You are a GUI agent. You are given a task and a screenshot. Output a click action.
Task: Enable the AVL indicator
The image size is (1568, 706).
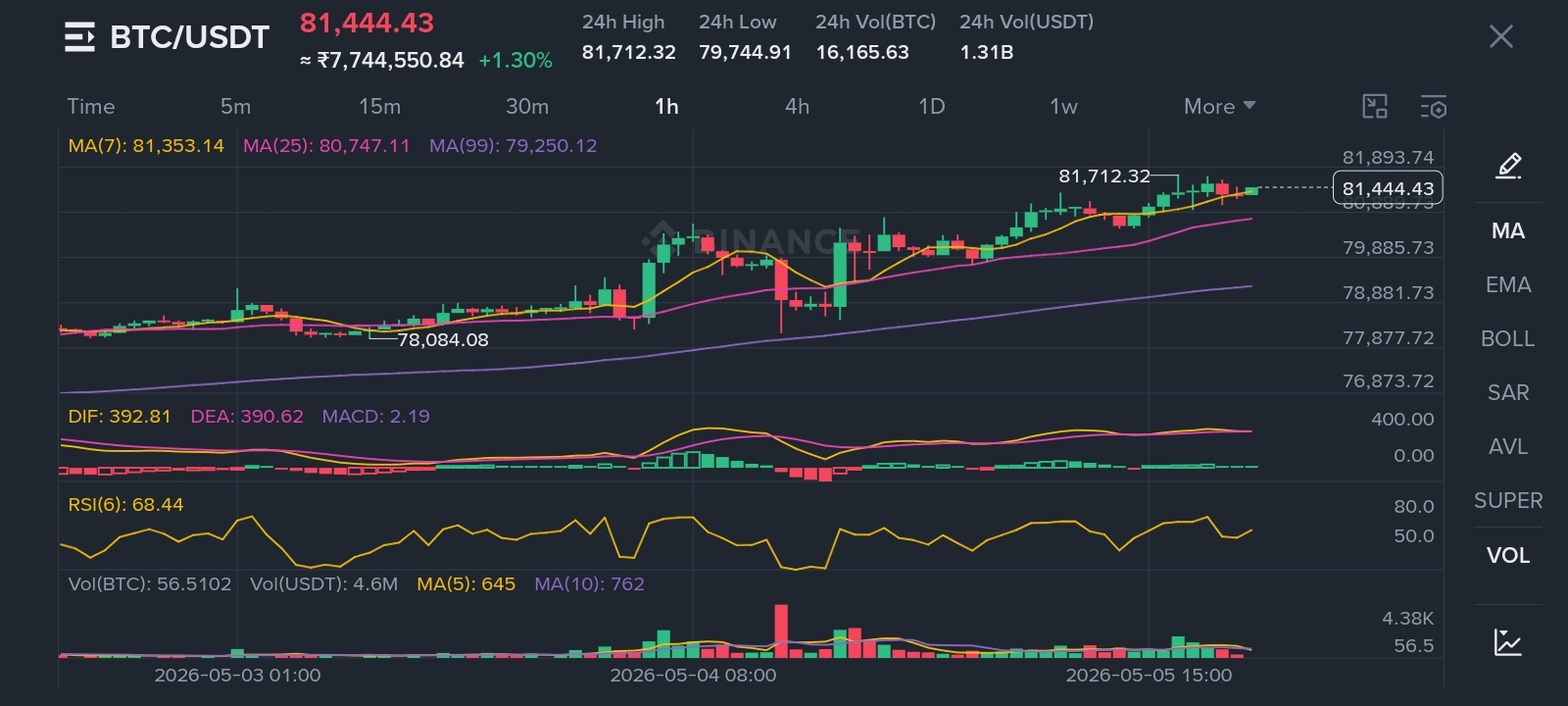[1508, 446]
